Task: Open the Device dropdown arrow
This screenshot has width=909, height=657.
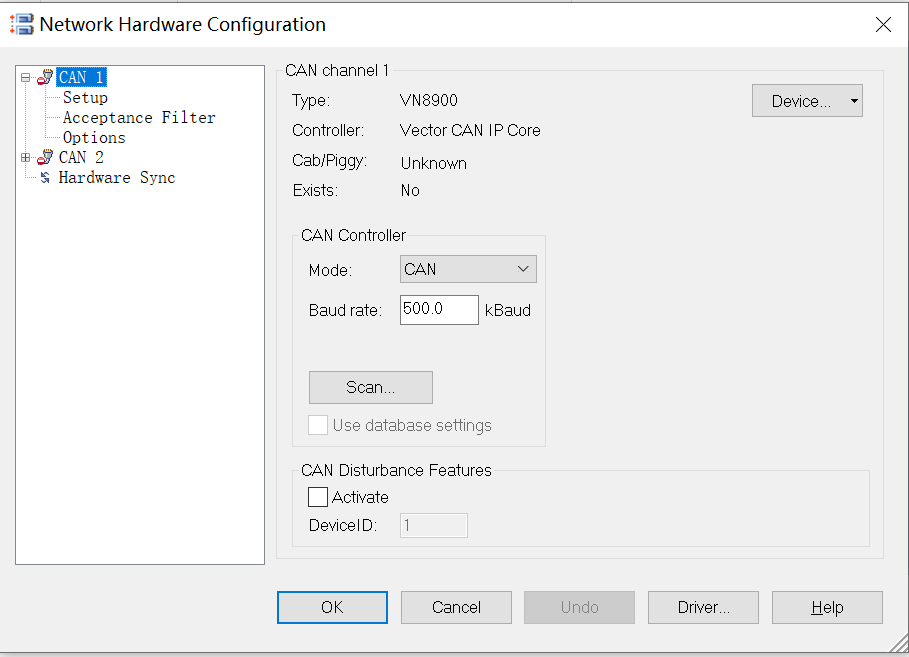Action: point(854,101)
